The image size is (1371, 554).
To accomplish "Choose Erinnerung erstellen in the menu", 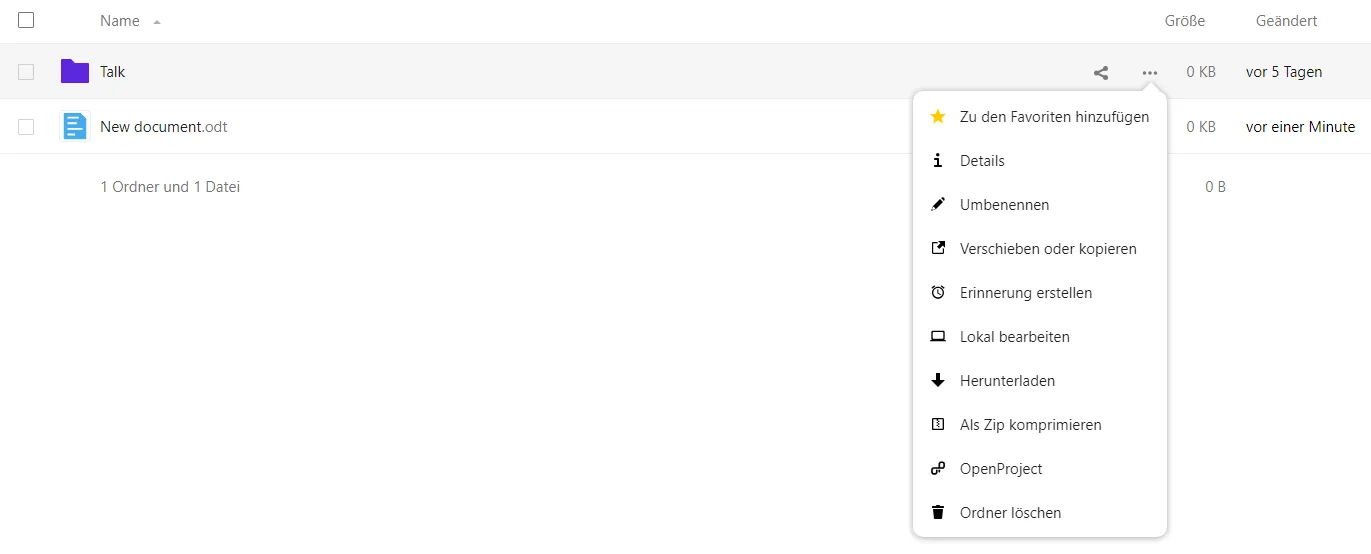I will (x=1025, y=293).
